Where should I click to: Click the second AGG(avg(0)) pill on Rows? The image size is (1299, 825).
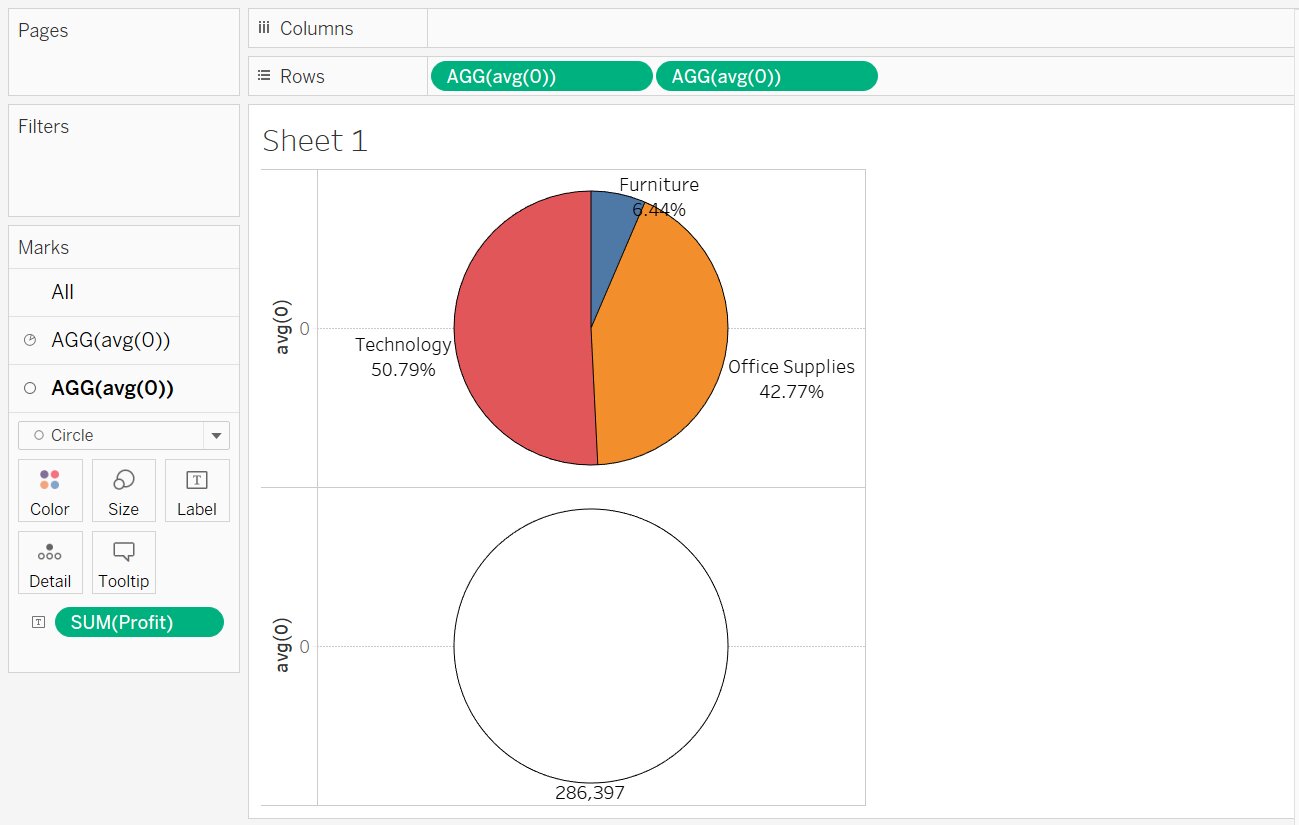766,77
